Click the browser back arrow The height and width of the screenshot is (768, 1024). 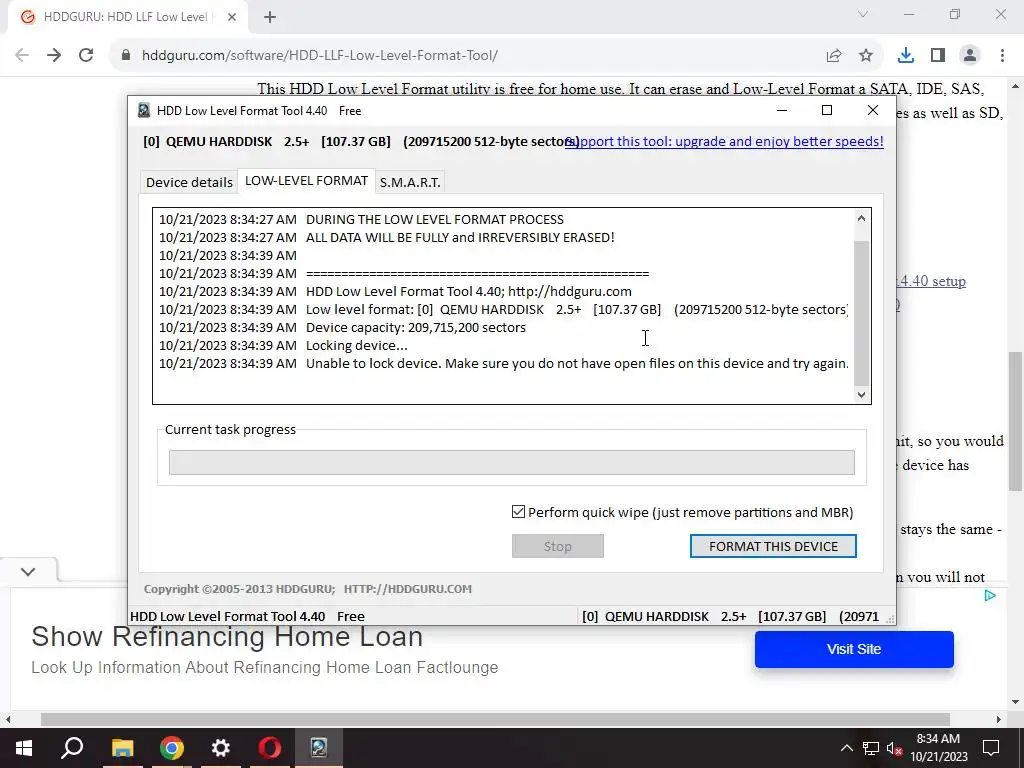tap(22, 56)
